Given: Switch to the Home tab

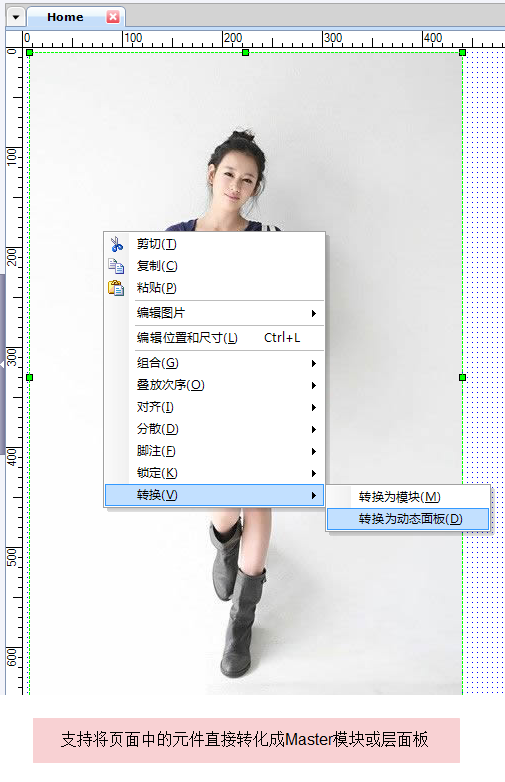Looking at the screenshot, I should point(65,17).
